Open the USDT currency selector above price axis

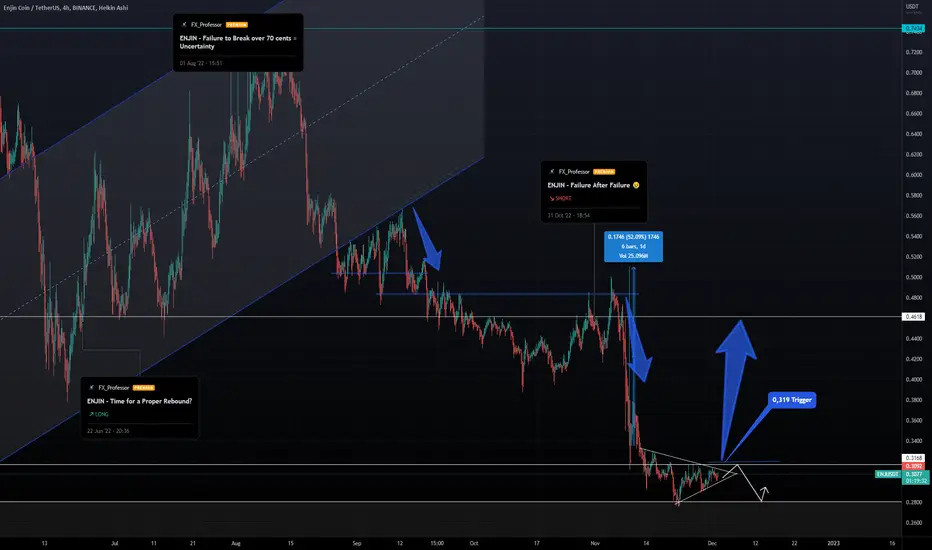coord(912,7)
